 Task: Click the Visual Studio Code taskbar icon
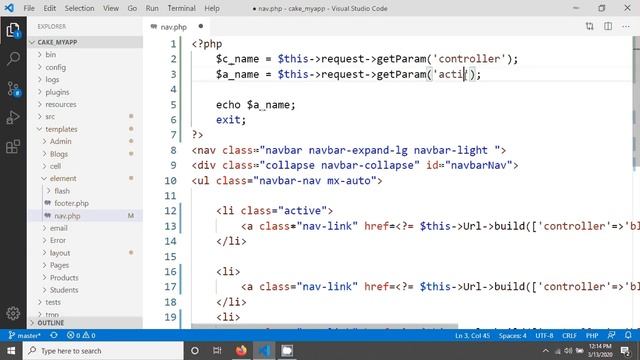coord(264,351)
